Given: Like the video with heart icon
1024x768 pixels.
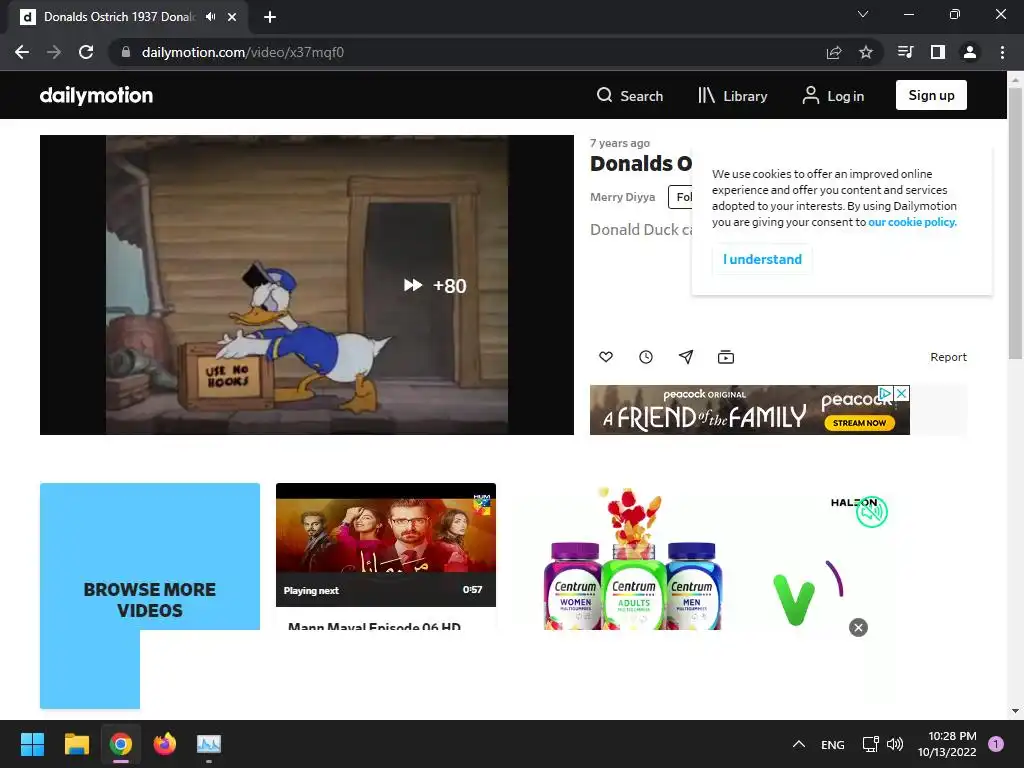Looking at the screenshot, I should point(606,357).
